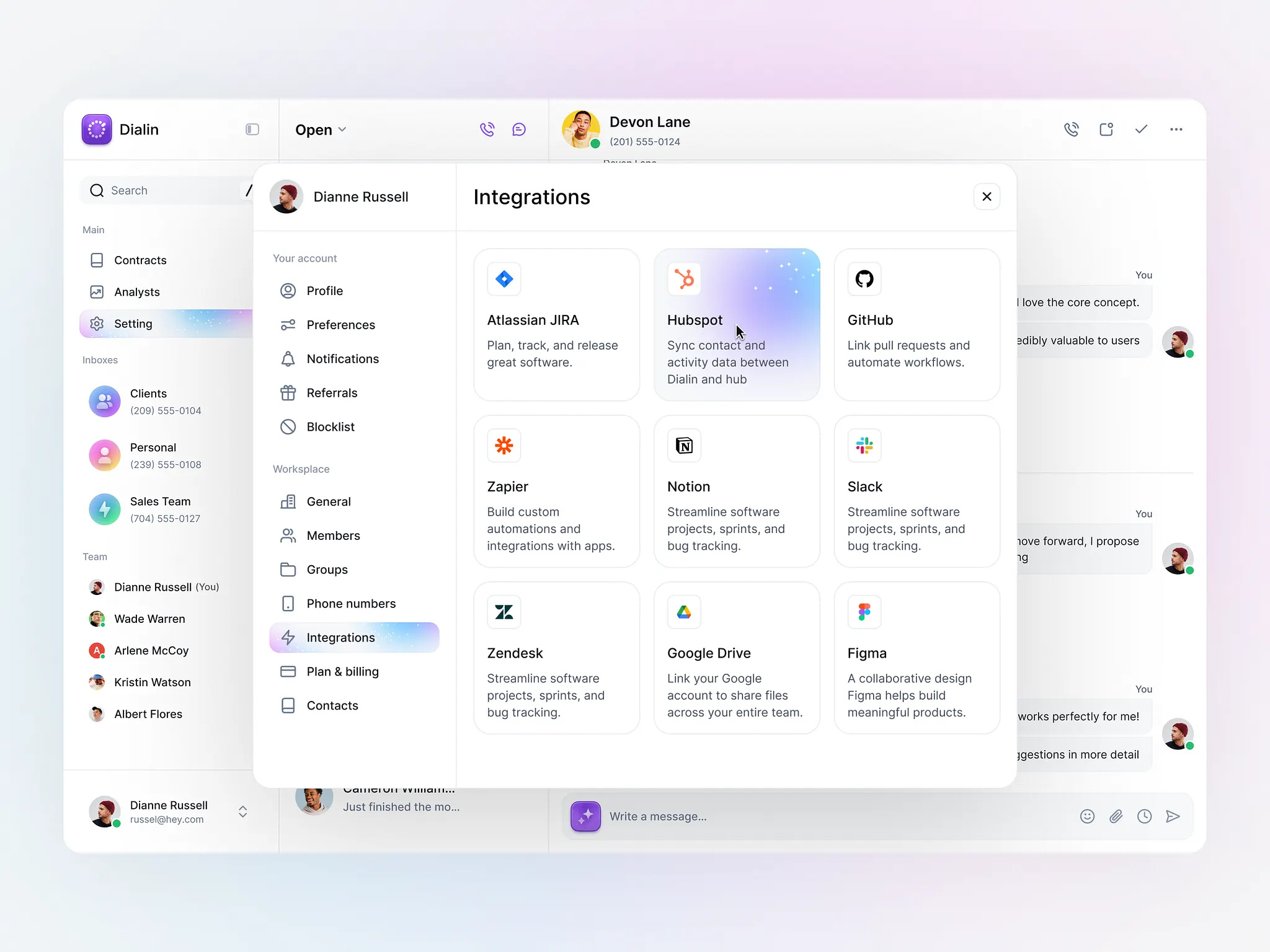
Task: Start a phone call with Devon Lane
Action: click(1072, 129)
